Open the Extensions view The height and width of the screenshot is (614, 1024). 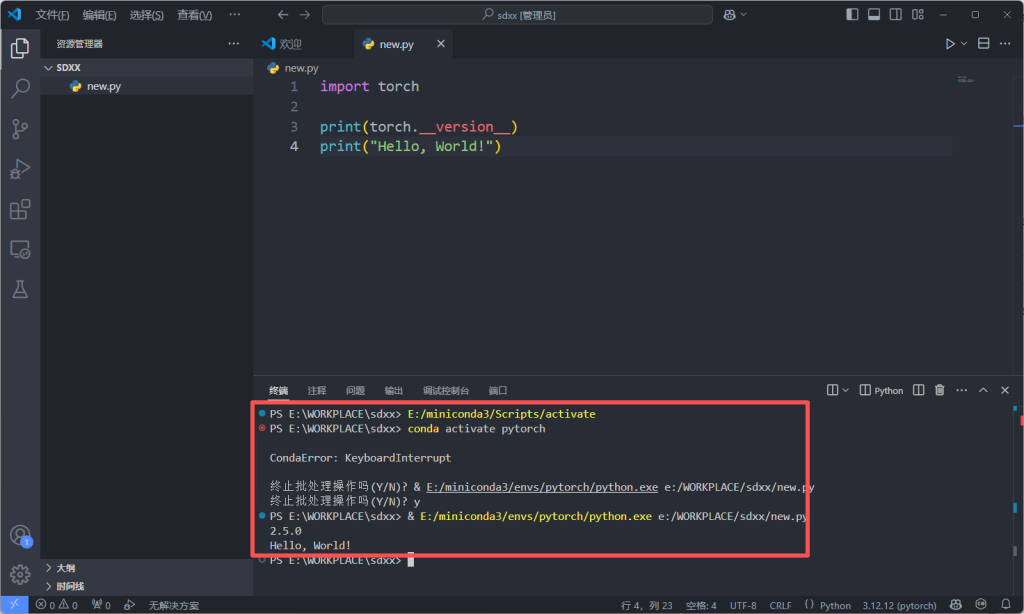(x=19, y=209)
